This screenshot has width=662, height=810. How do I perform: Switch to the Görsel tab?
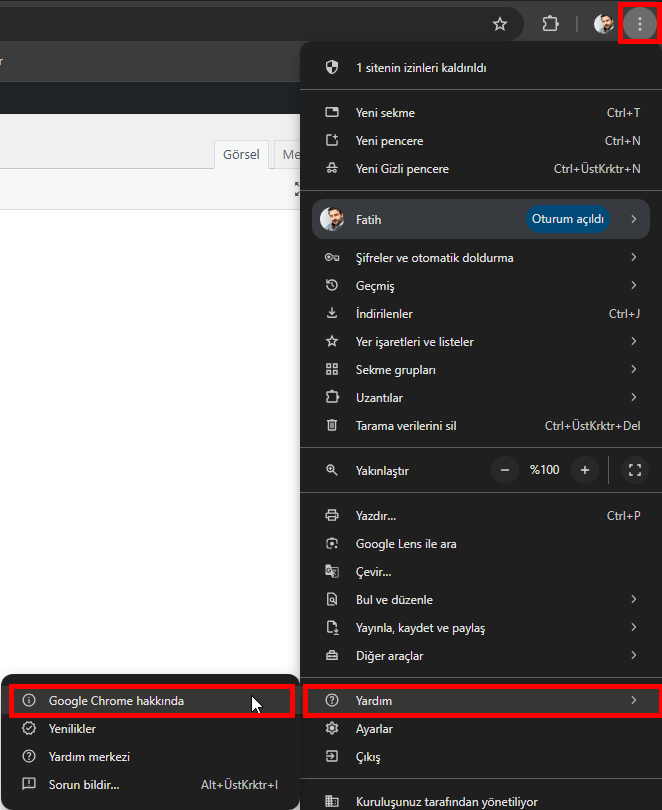pyautogui.click(x=241, y=154)
